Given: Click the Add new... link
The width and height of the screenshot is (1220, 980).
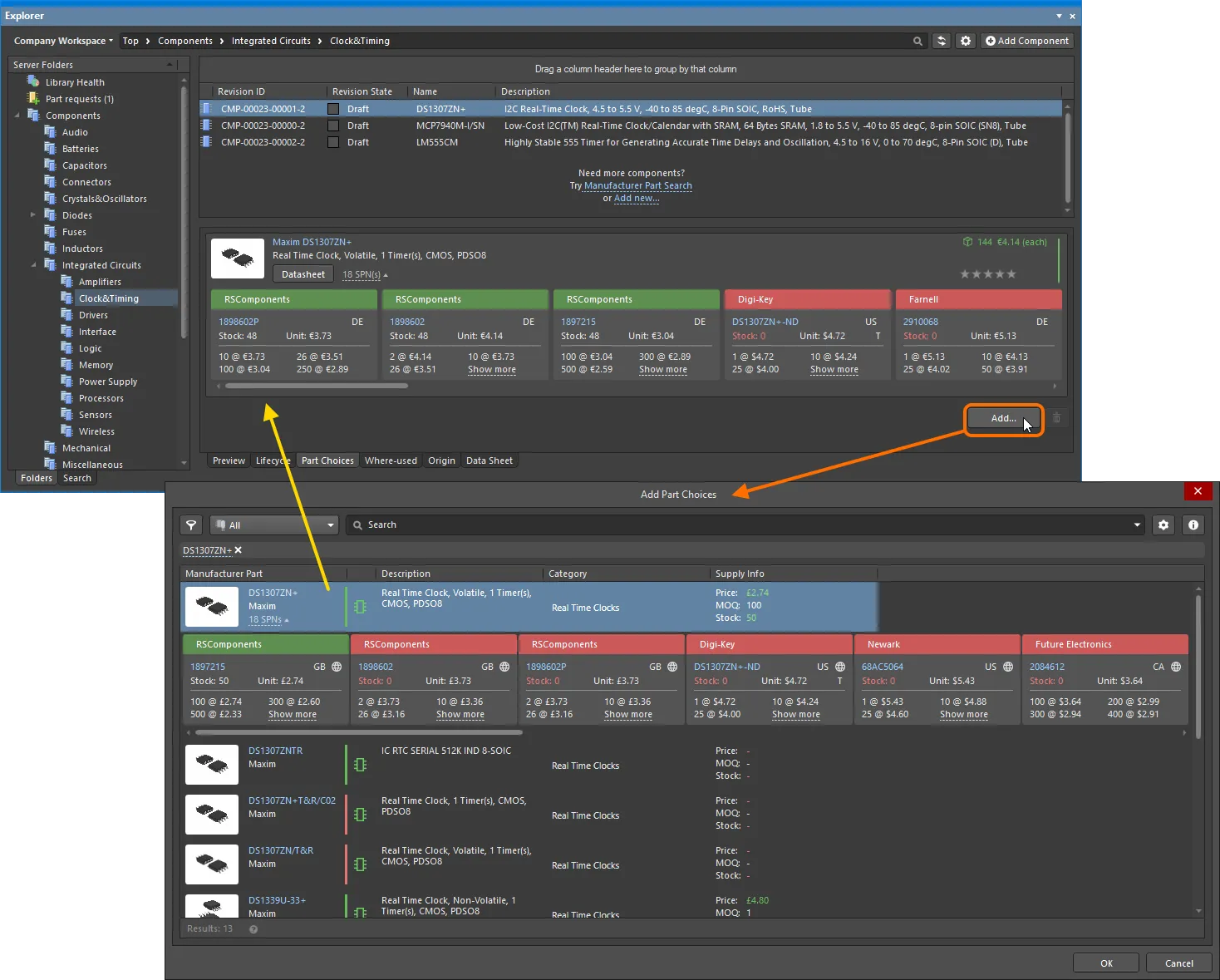Looking at the screenshot, I should tap(637, 198).
